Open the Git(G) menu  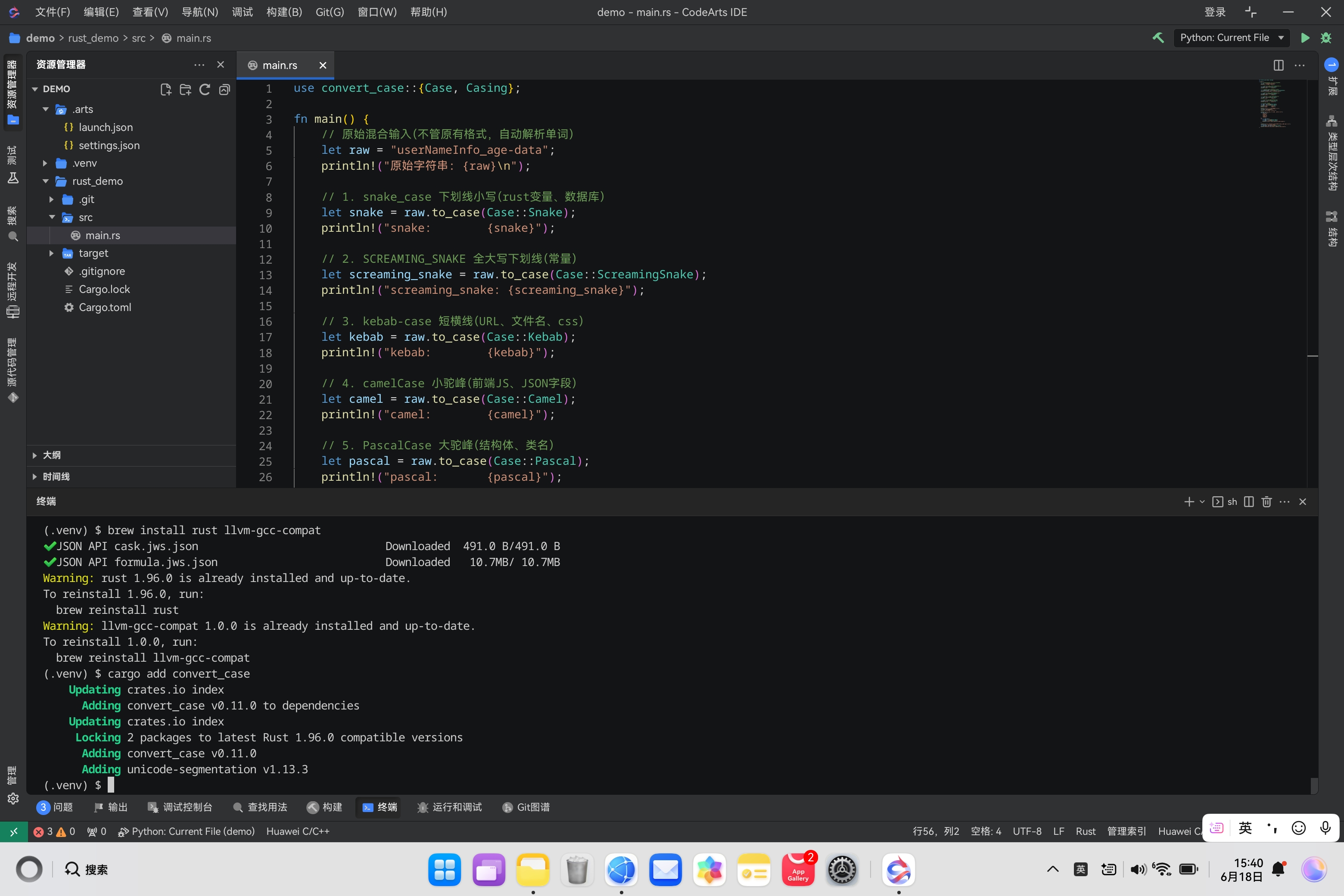point(330,12)
